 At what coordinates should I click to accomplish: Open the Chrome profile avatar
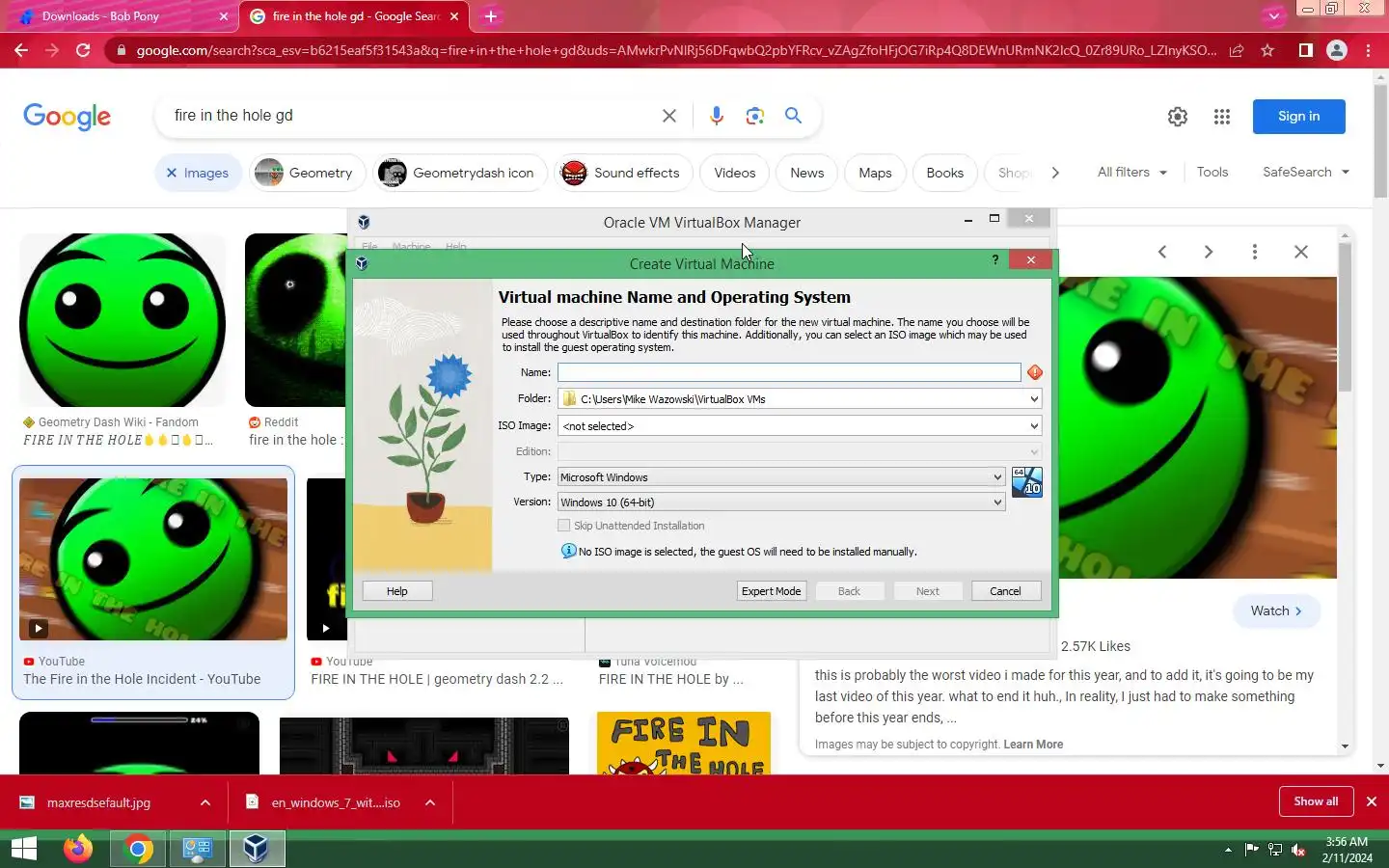[1337, 50]
